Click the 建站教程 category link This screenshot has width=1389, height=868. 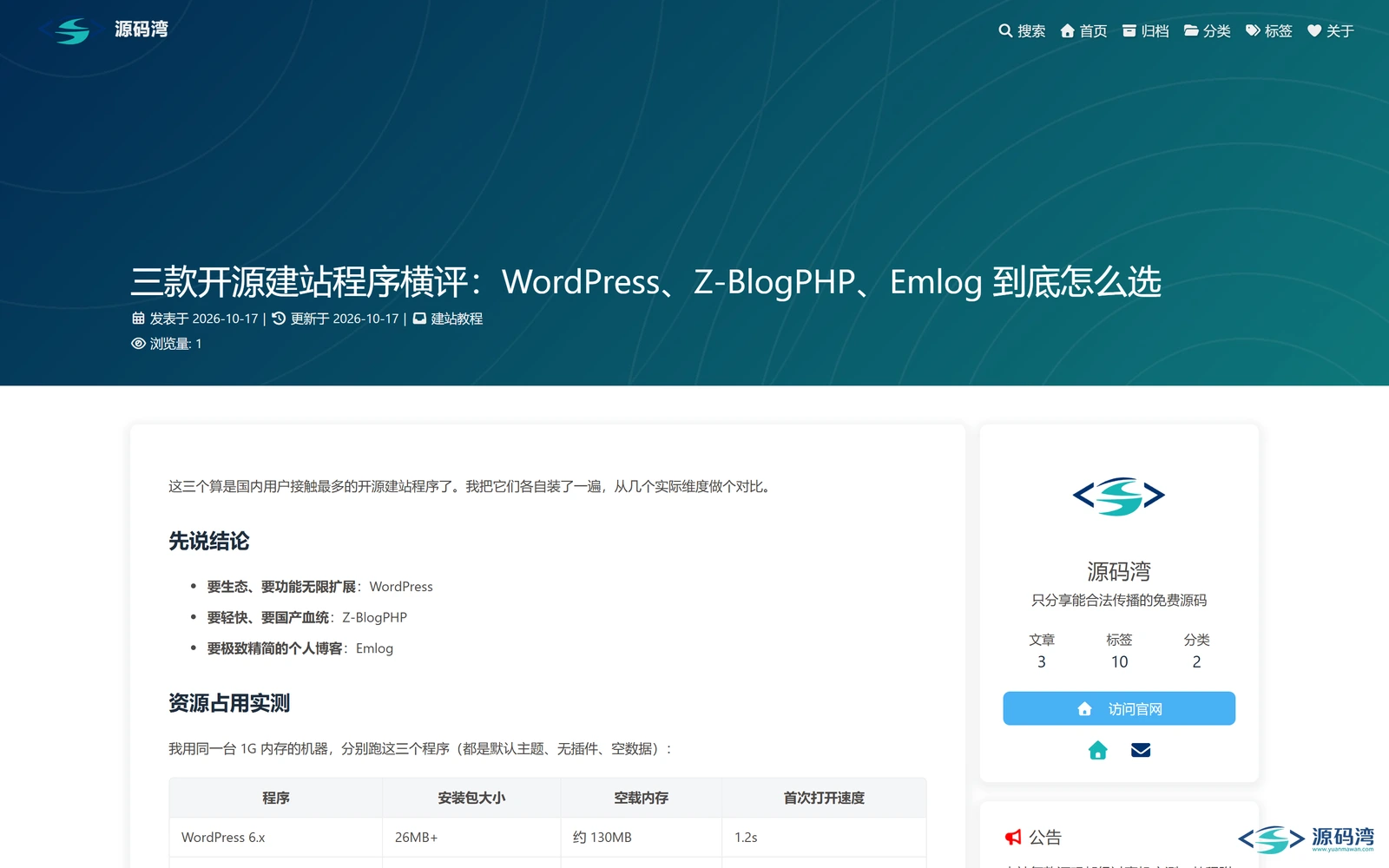[457, 319]
